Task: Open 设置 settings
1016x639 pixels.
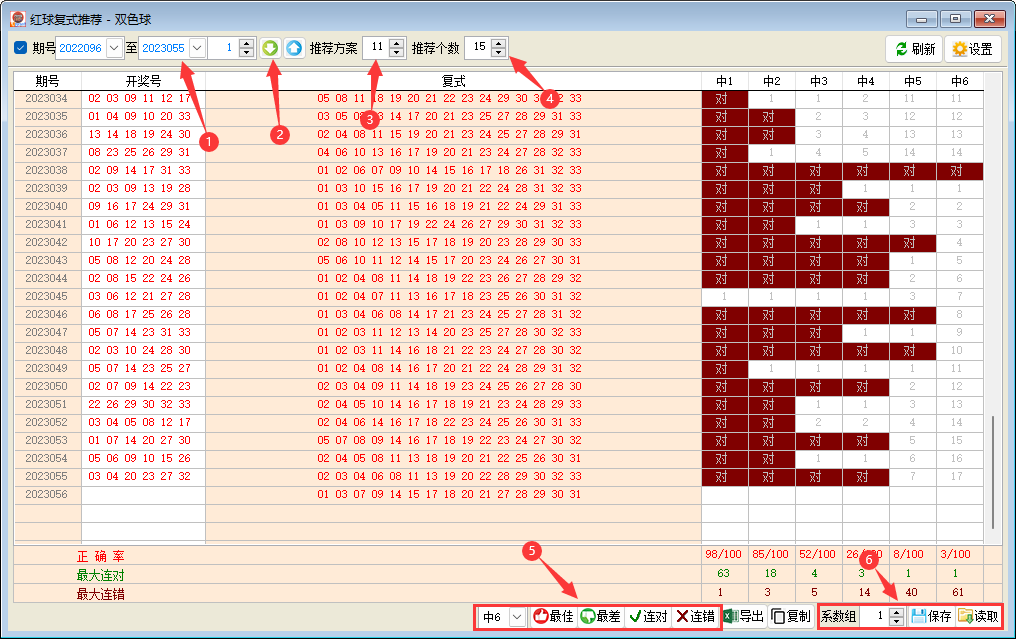Action: (x=972, y=49)
